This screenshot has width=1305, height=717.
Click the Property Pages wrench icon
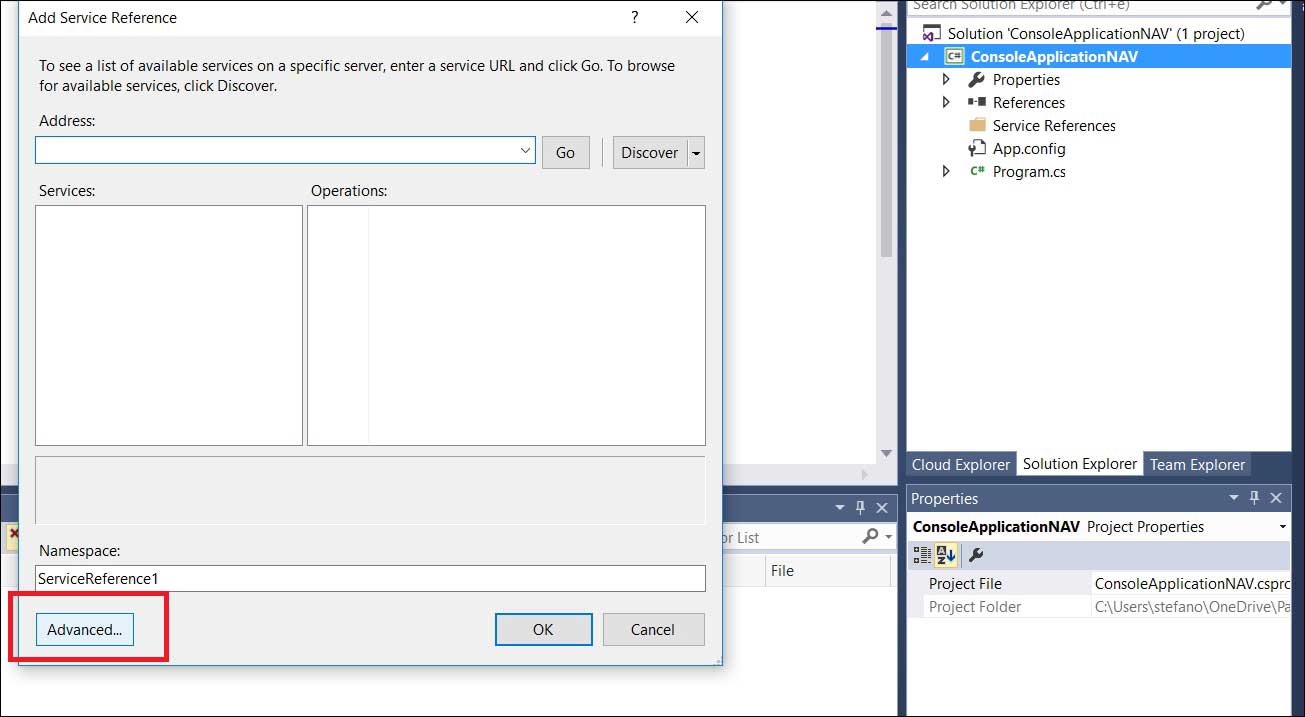pyautogui.click(x=977, y=555)
